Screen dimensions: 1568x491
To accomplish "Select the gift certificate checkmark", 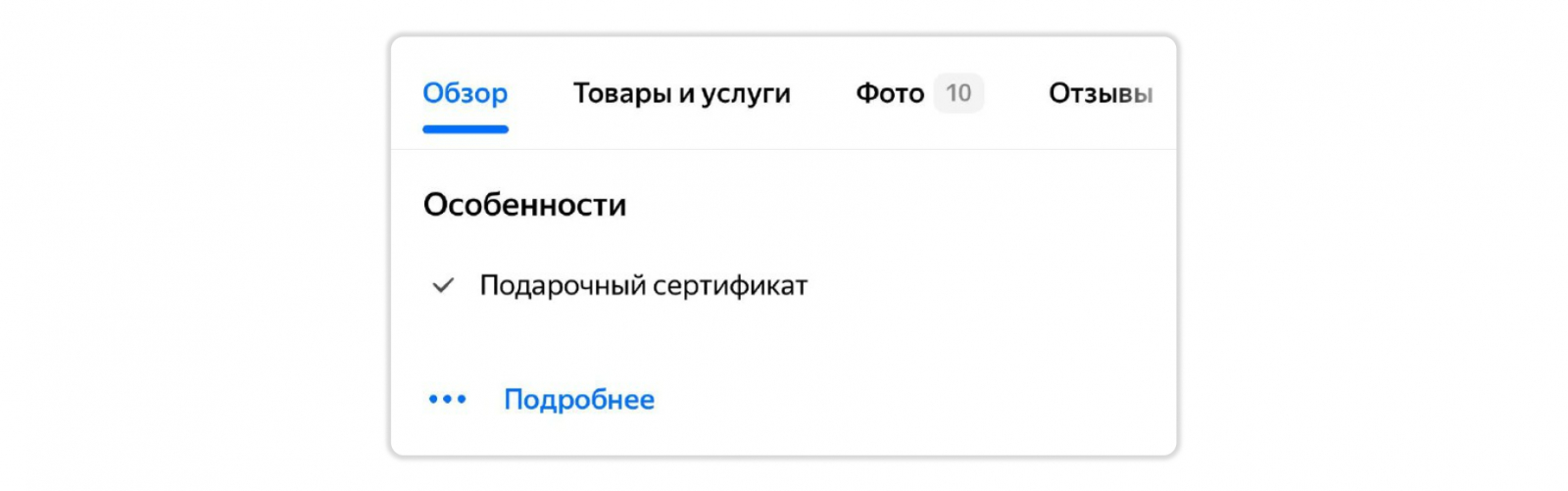I will 443,285.
